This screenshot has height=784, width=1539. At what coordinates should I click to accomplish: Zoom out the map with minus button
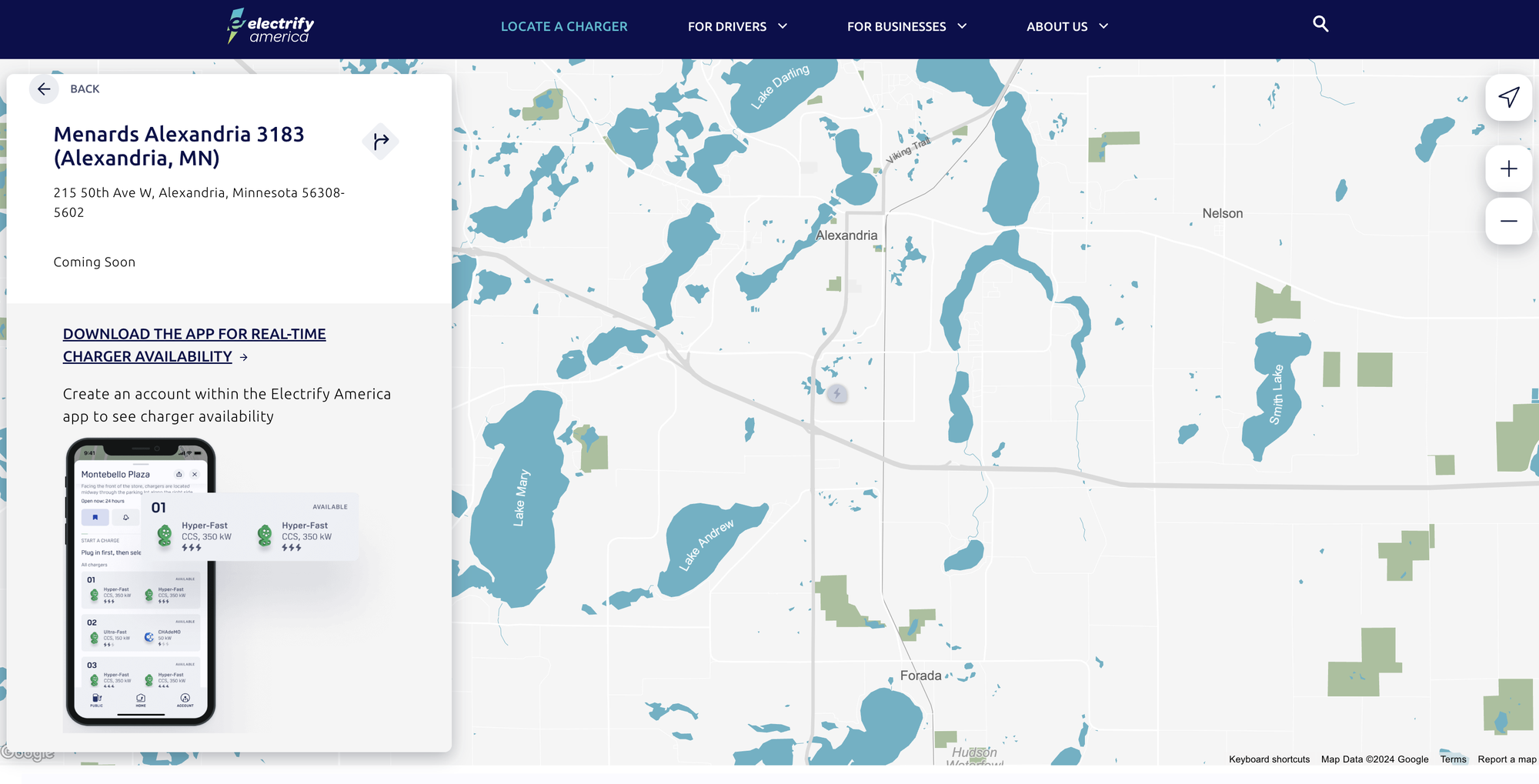click(1508, 222)
